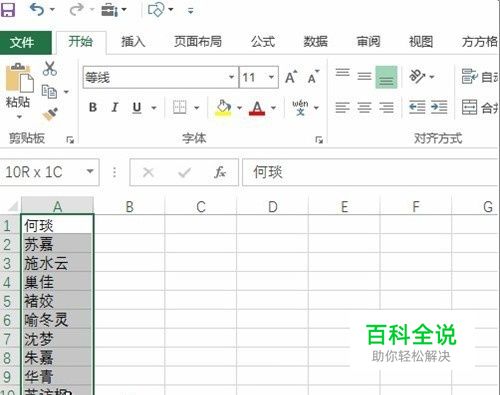The height and width of the screenshot is (395, 500).
Task: Apply cell borders with the borders icon
Action: 180,107
